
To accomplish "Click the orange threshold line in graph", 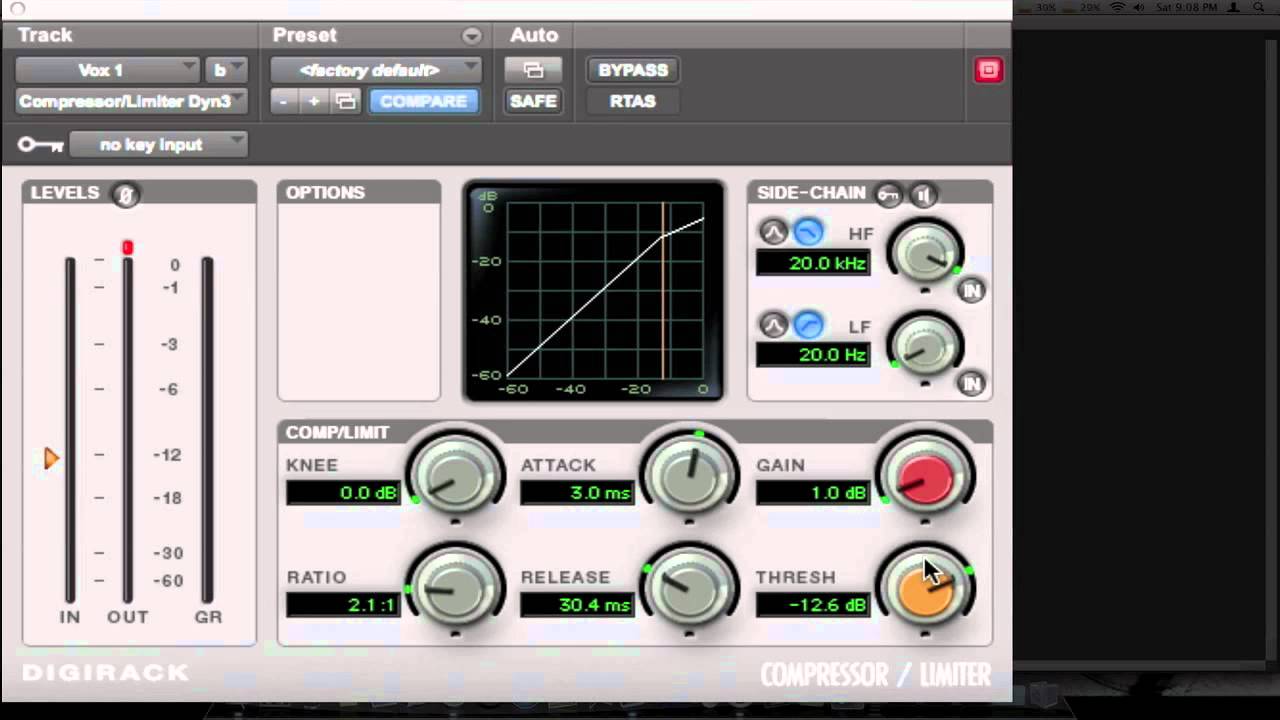I will pyautogui.click(x=663, y=290).
